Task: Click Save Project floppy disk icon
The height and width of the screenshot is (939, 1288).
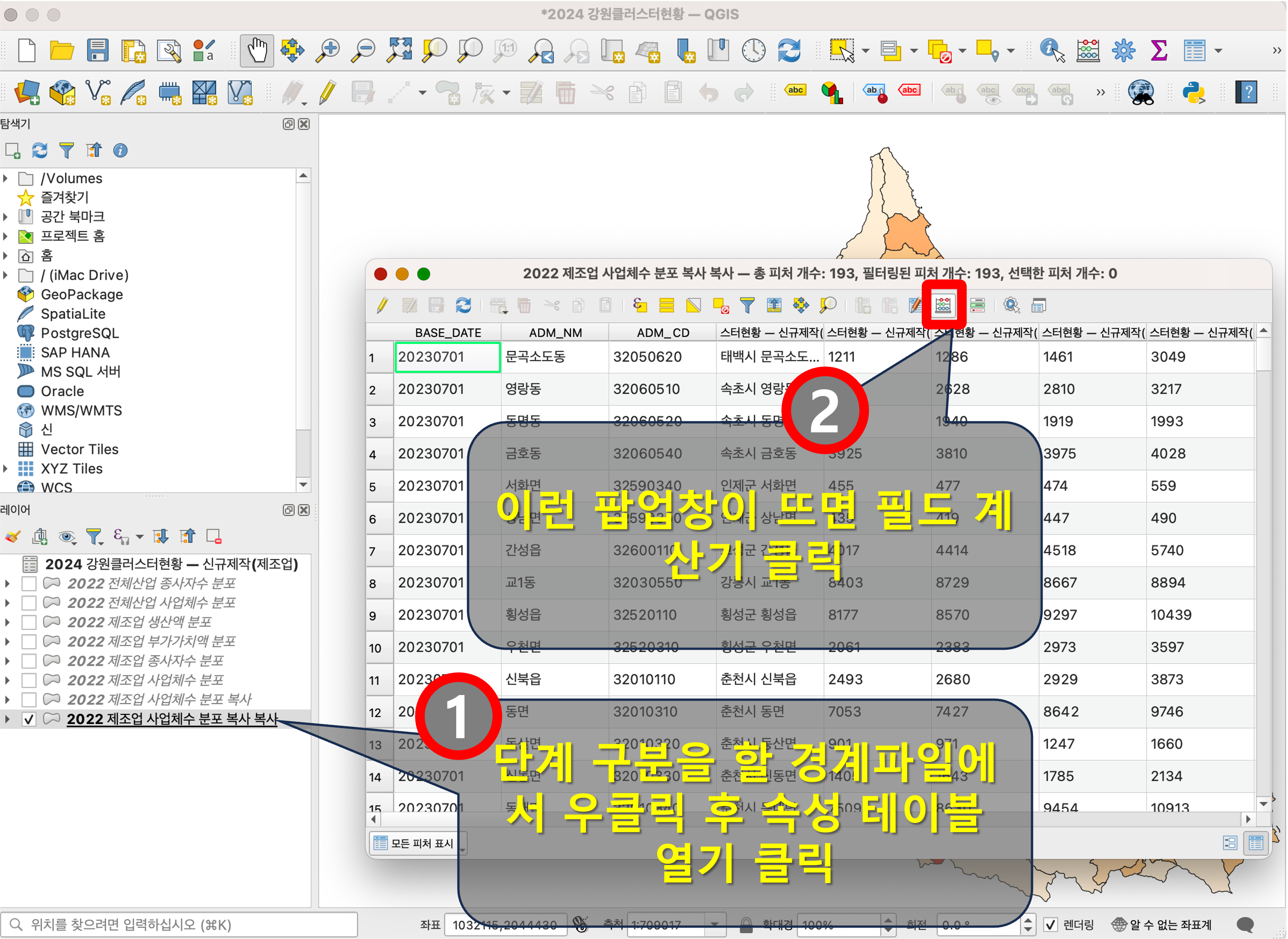Action: coord(98,50)
